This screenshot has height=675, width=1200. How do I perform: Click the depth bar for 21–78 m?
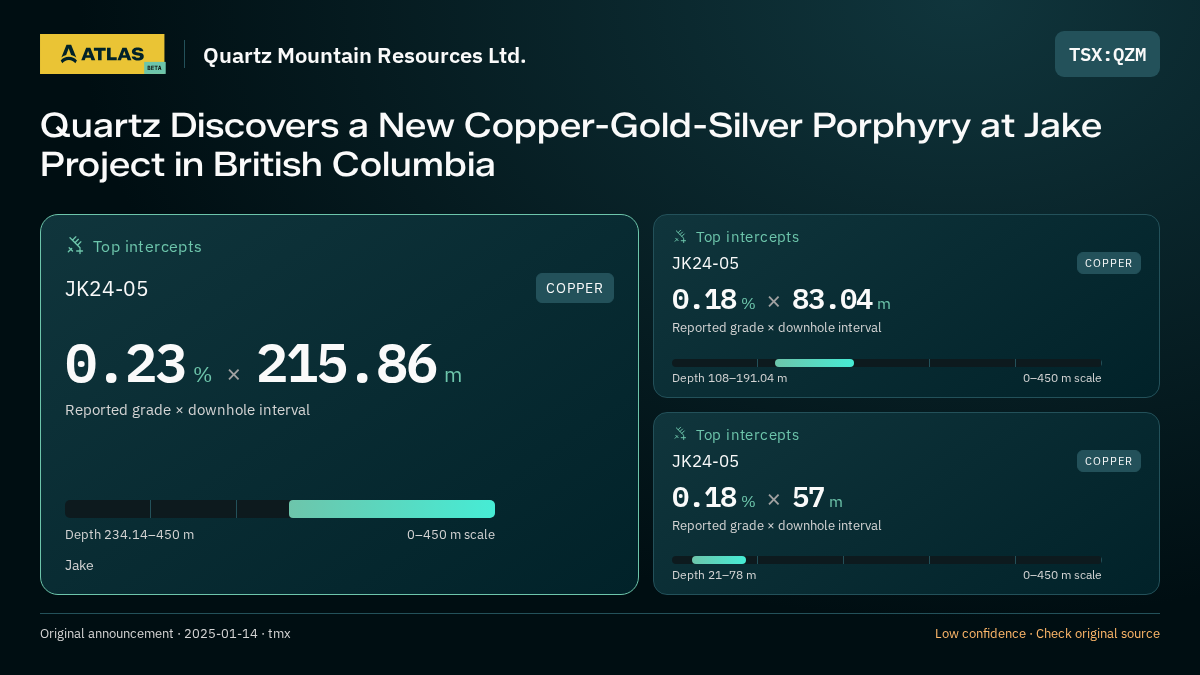887,560
